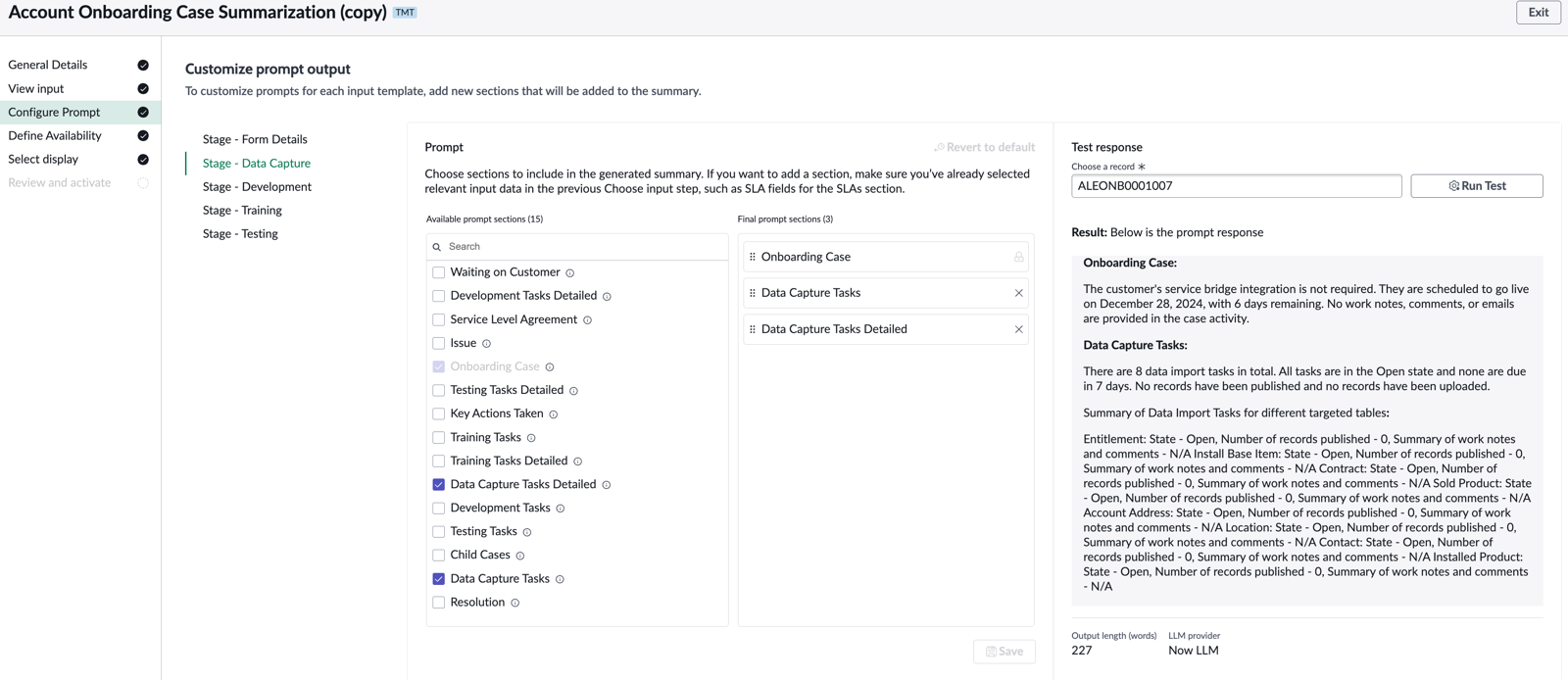Click info icon next to Service Level Agreement
This screenshot has width=1568, height=680.
click(x=587, y=320)
